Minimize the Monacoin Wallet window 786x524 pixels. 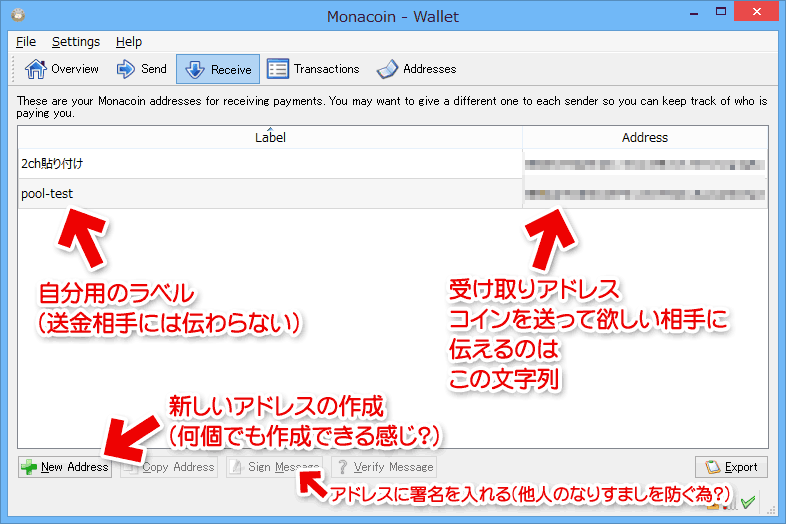tap(694, 13)
